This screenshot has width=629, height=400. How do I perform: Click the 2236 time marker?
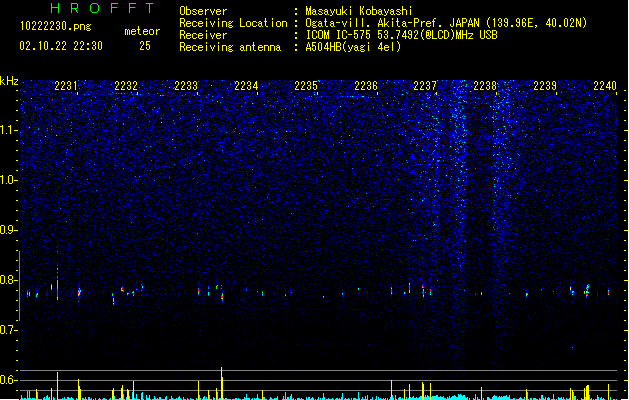point(366,86)
